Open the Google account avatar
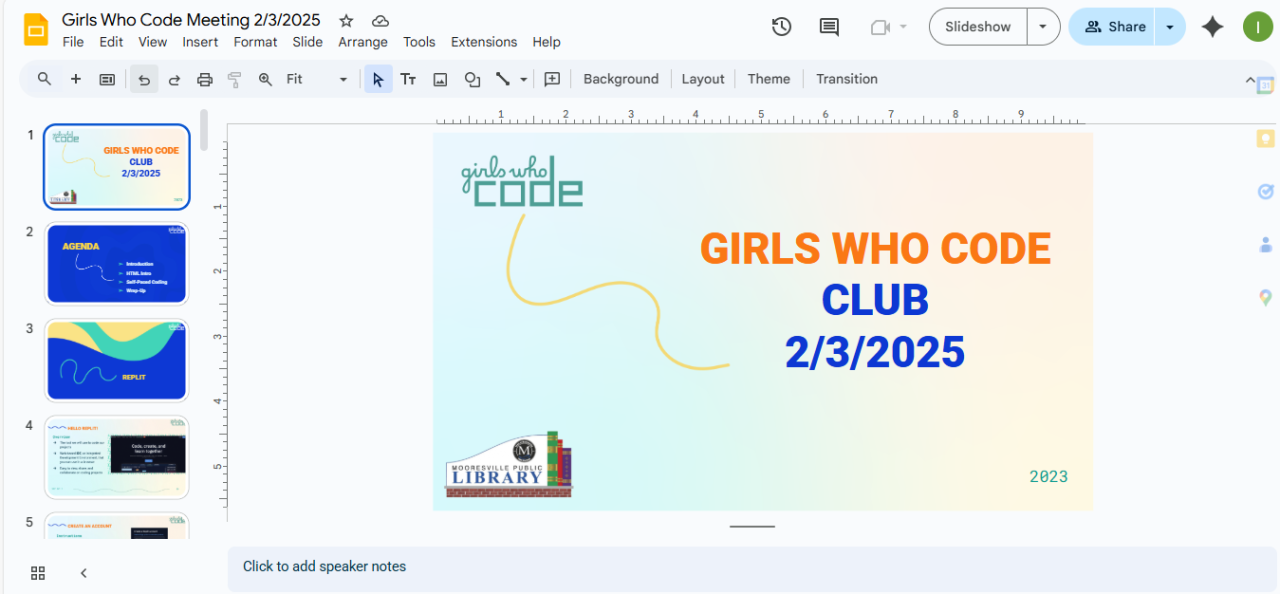 (1257, 27)
